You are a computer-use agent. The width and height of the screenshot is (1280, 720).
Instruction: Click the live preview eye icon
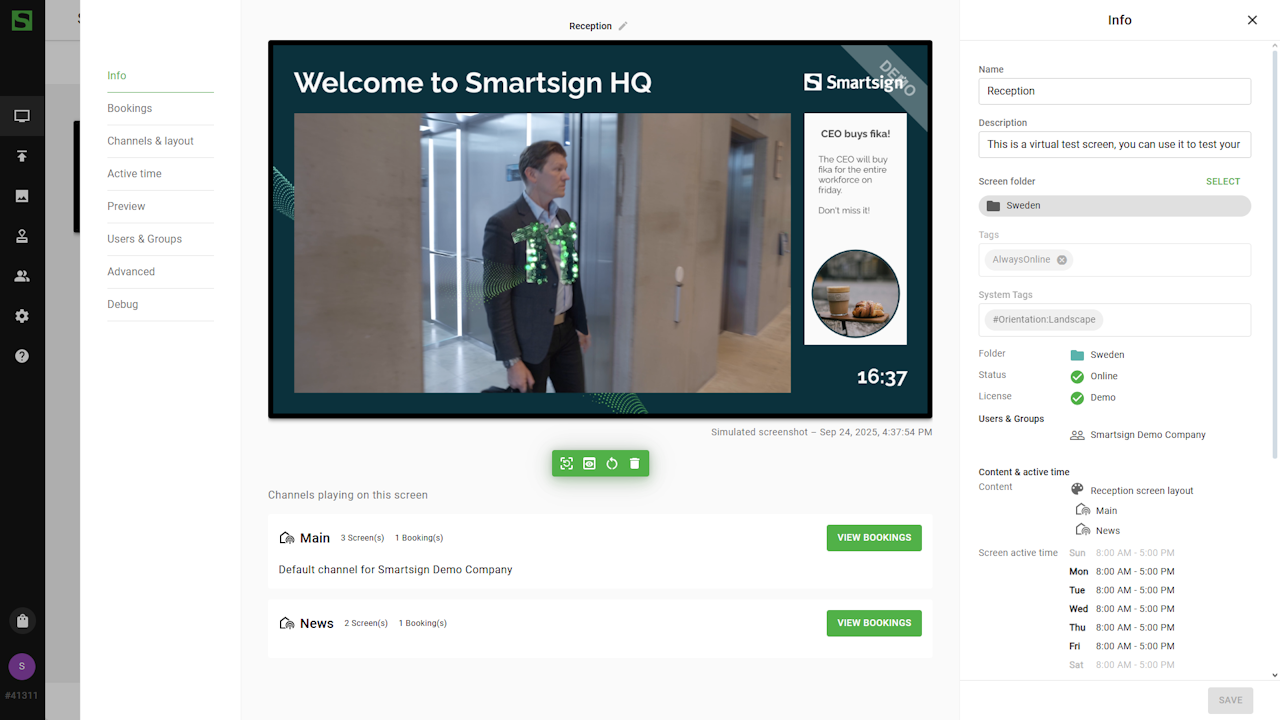[589, 463]
